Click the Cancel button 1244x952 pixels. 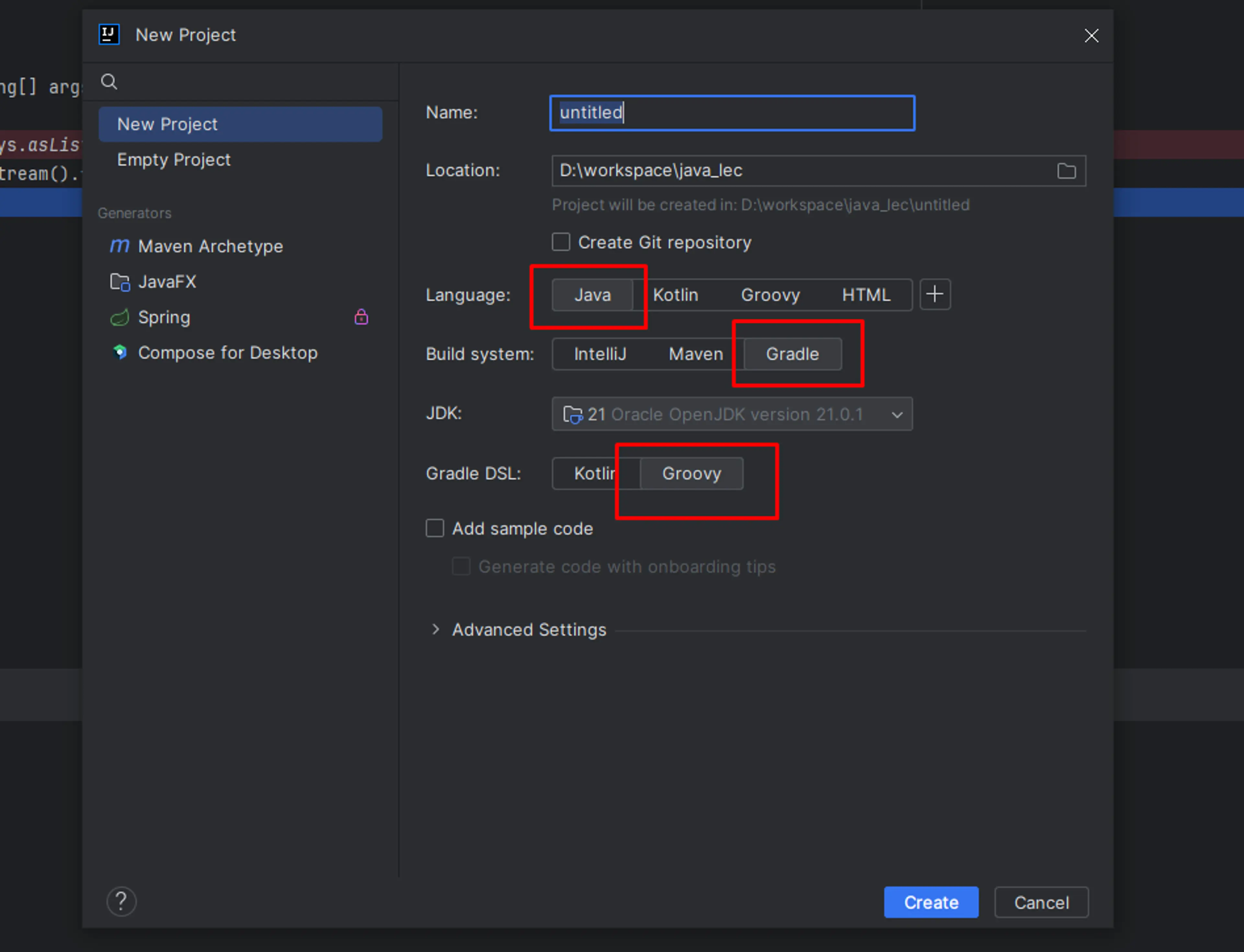click(x=1042, y=902)
